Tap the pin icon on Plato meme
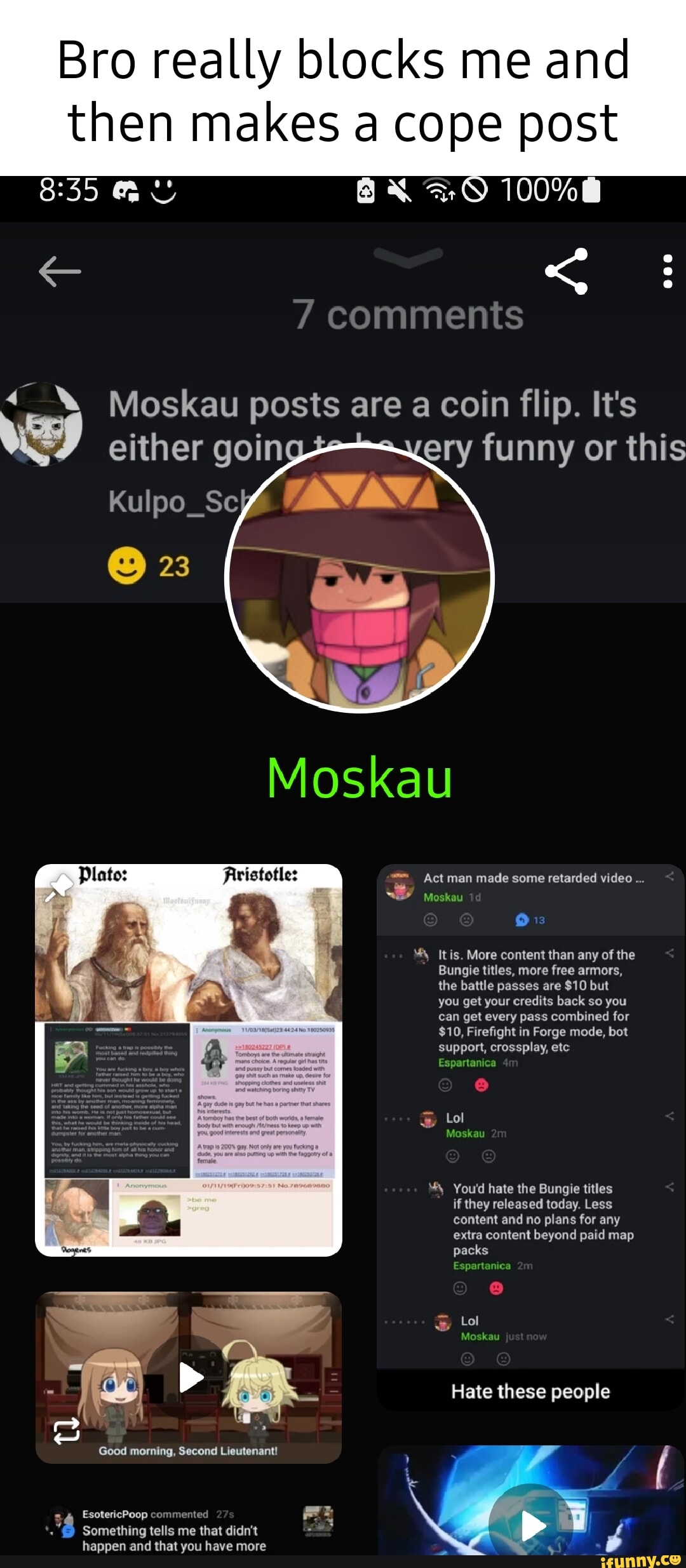 [x=58, y=886]
